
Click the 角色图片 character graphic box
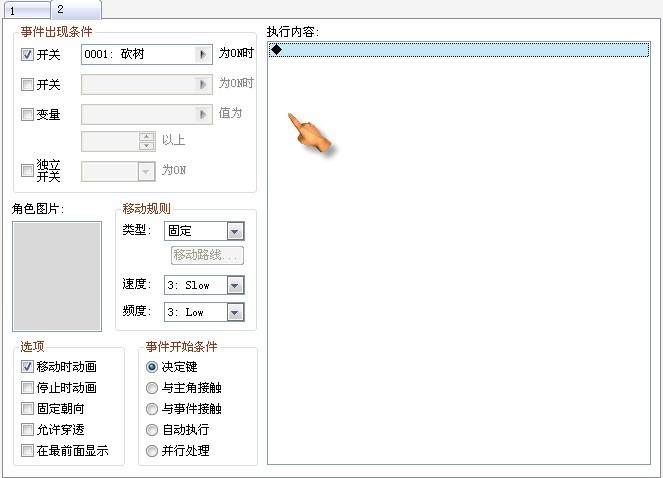pyautogui.click(x=57, y=276)
